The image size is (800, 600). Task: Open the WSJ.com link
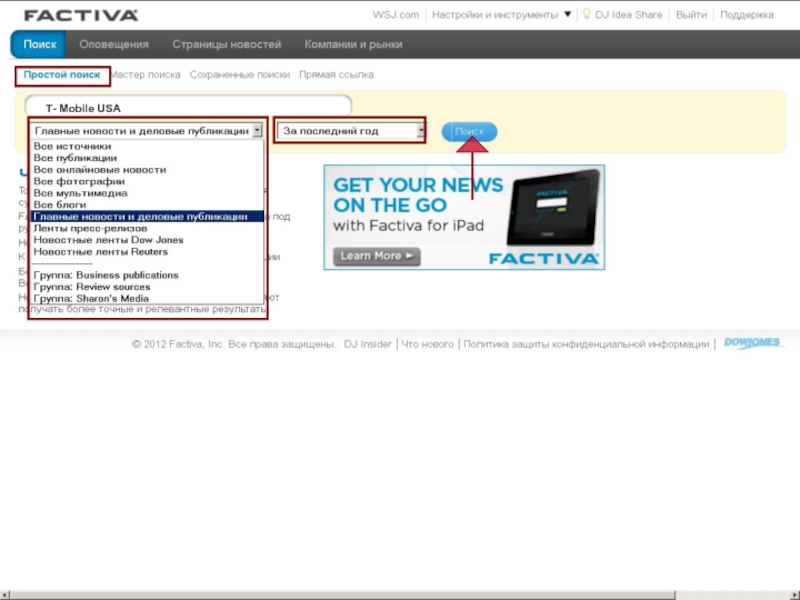click(395, 15)
